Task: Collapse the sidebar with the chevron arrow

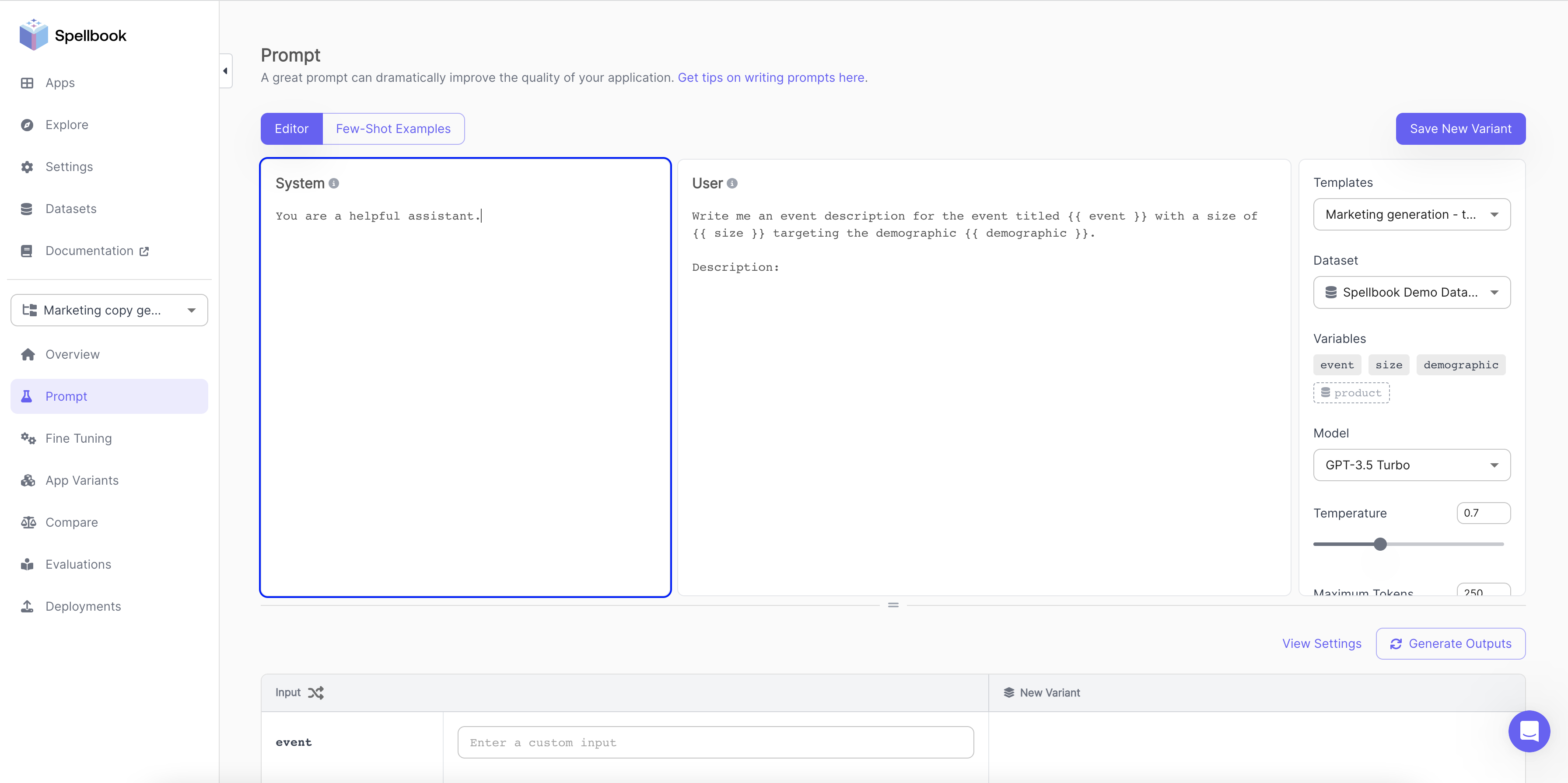Action: (x=225, y=70)
